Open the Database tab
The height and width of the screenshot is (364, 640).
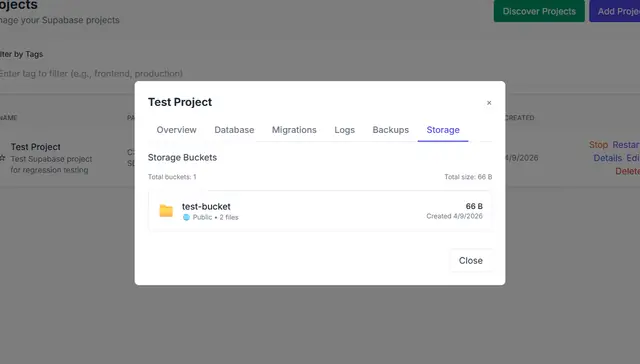pos(234,130)
